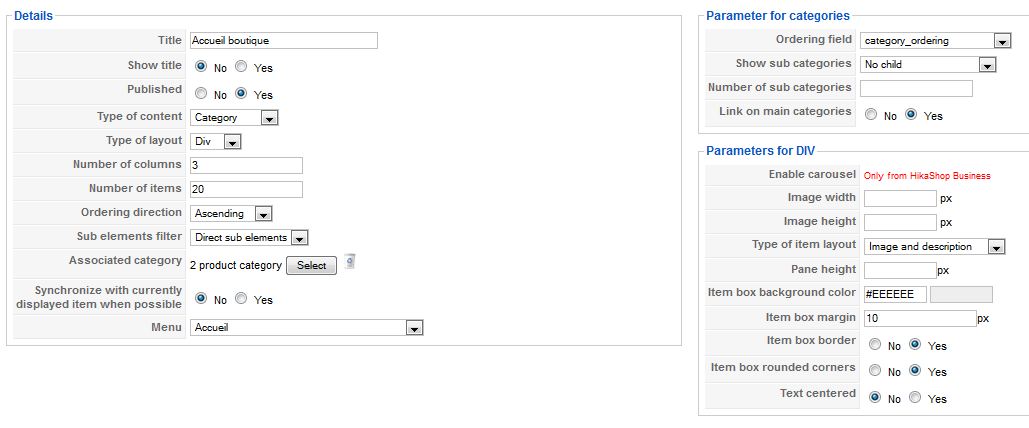Set Published to No
This screenshot has width=1029, height=428.
tap(201, 93)
